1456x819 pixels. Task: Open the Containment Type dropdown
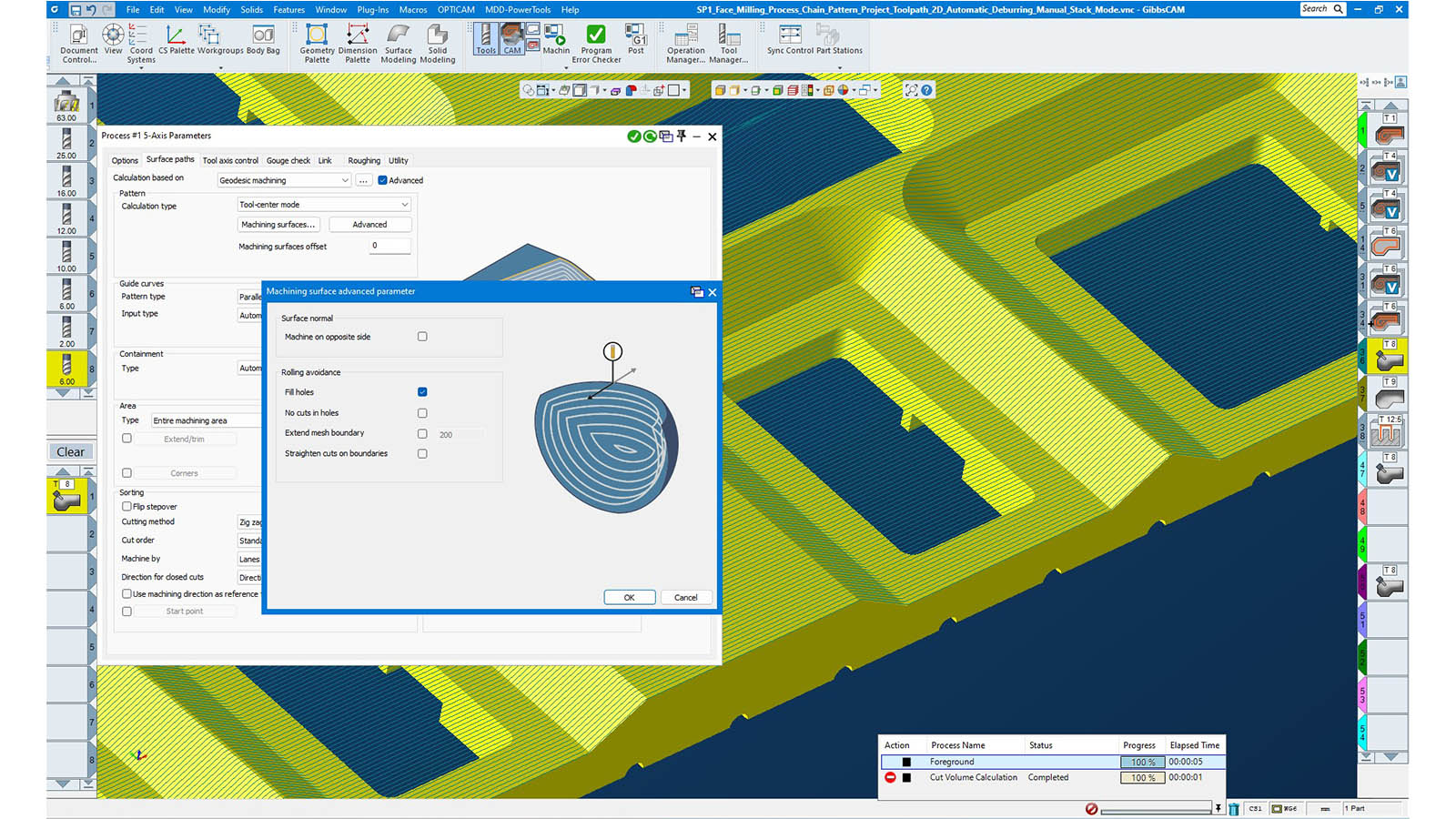(249, 368)
